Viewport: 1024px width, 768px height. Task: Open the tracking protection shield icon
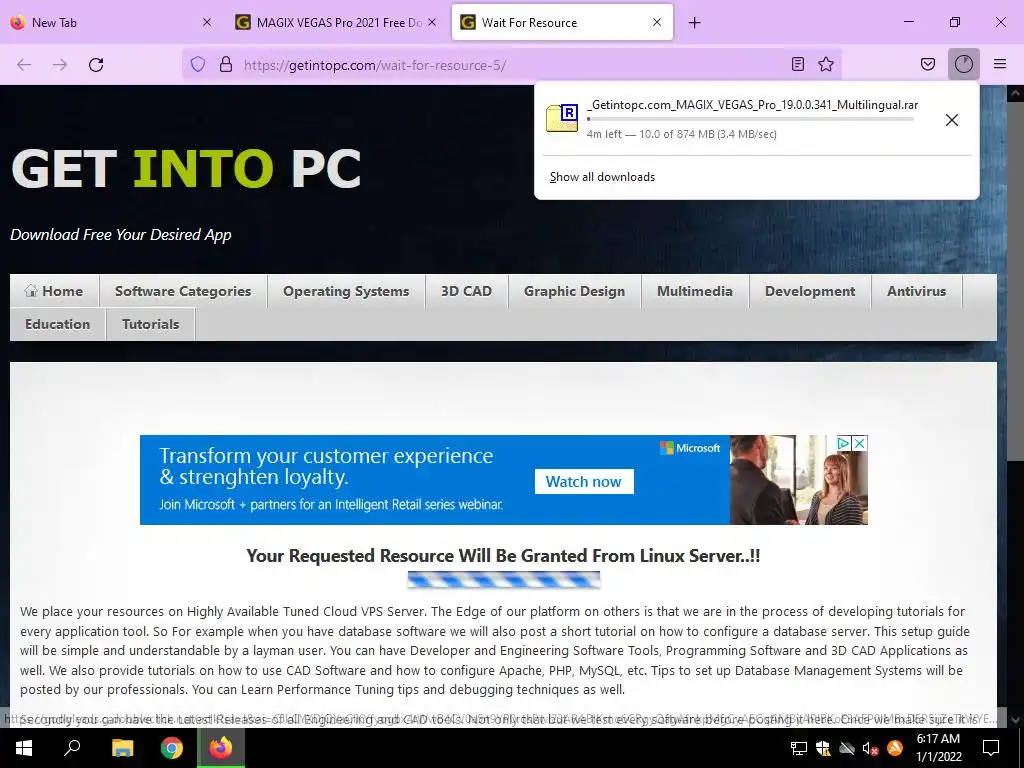tap(198, 65)
